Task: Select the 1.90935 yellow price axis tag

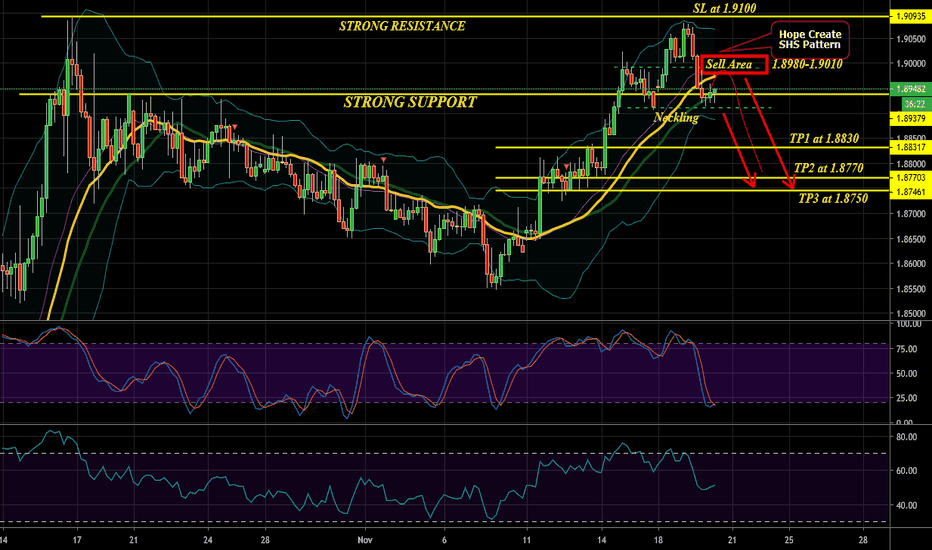Action: [x=909, y=18]
